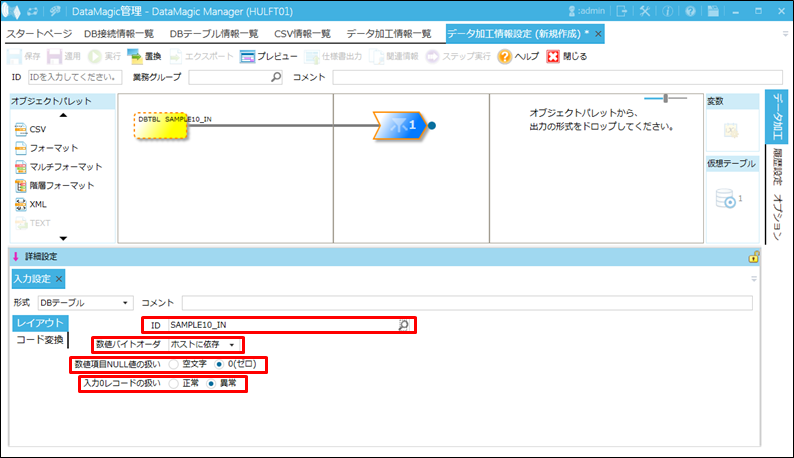Image resolution: width=794 pixels, height=458 pixels.
Task: Open the tab list dropdown at top right
Action: pyautogui.click(x=785, y=34)
